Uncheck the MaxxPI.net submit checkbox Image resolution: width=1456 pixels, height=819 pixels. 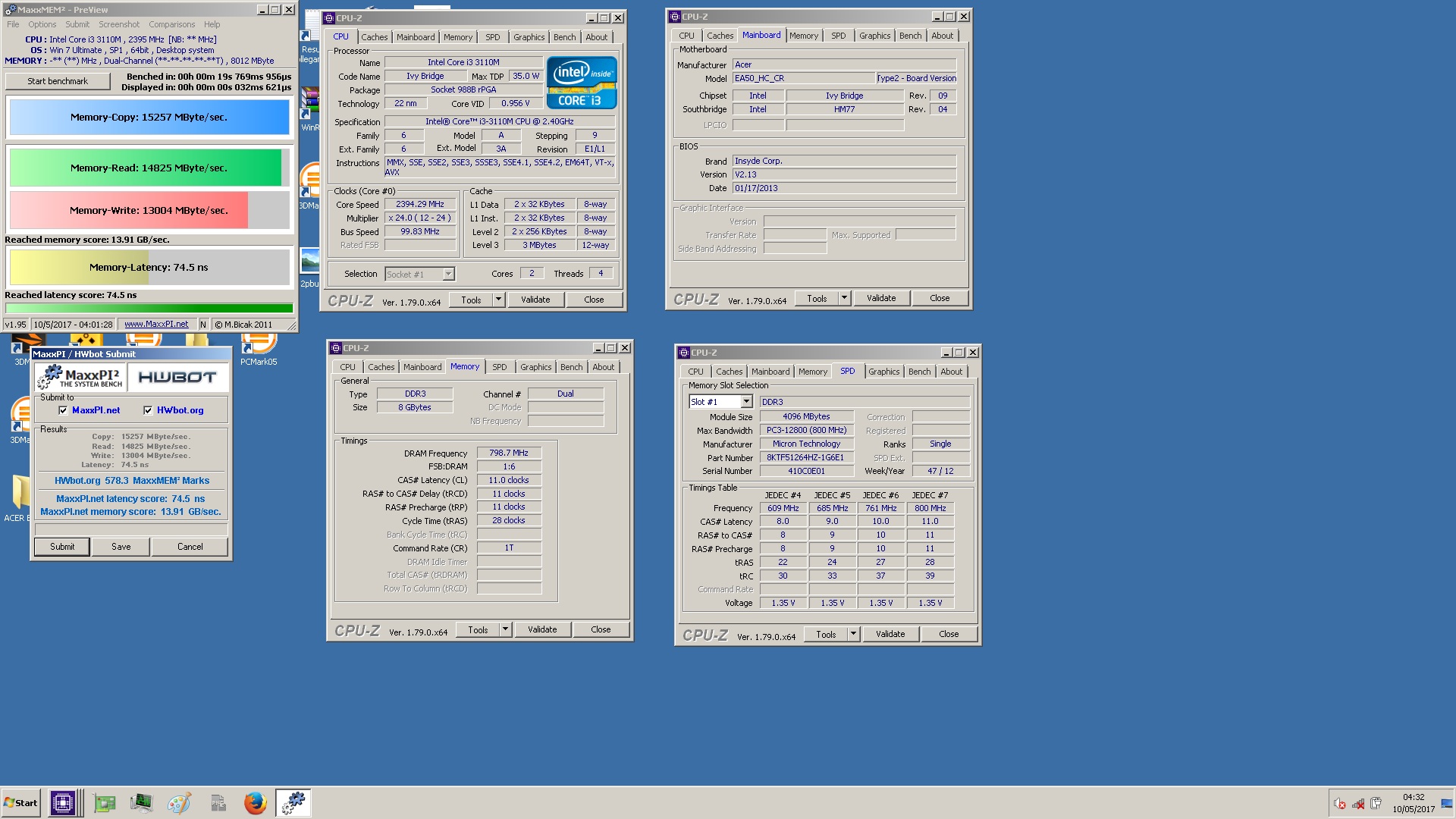tap(63, 410)
